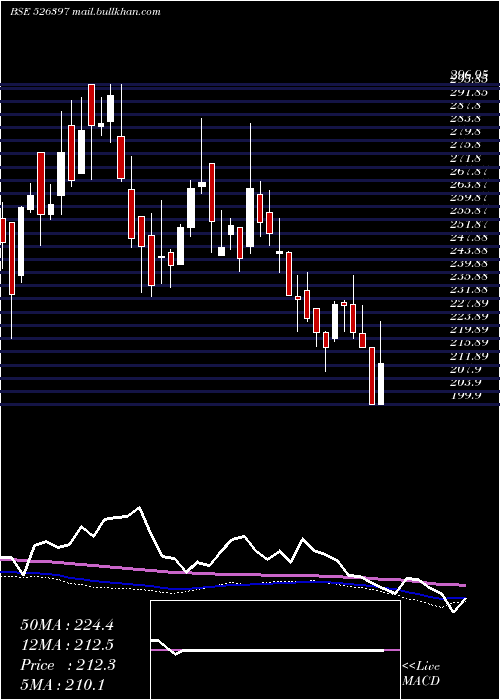Select the 275.8 price axis label

(466, 145)
